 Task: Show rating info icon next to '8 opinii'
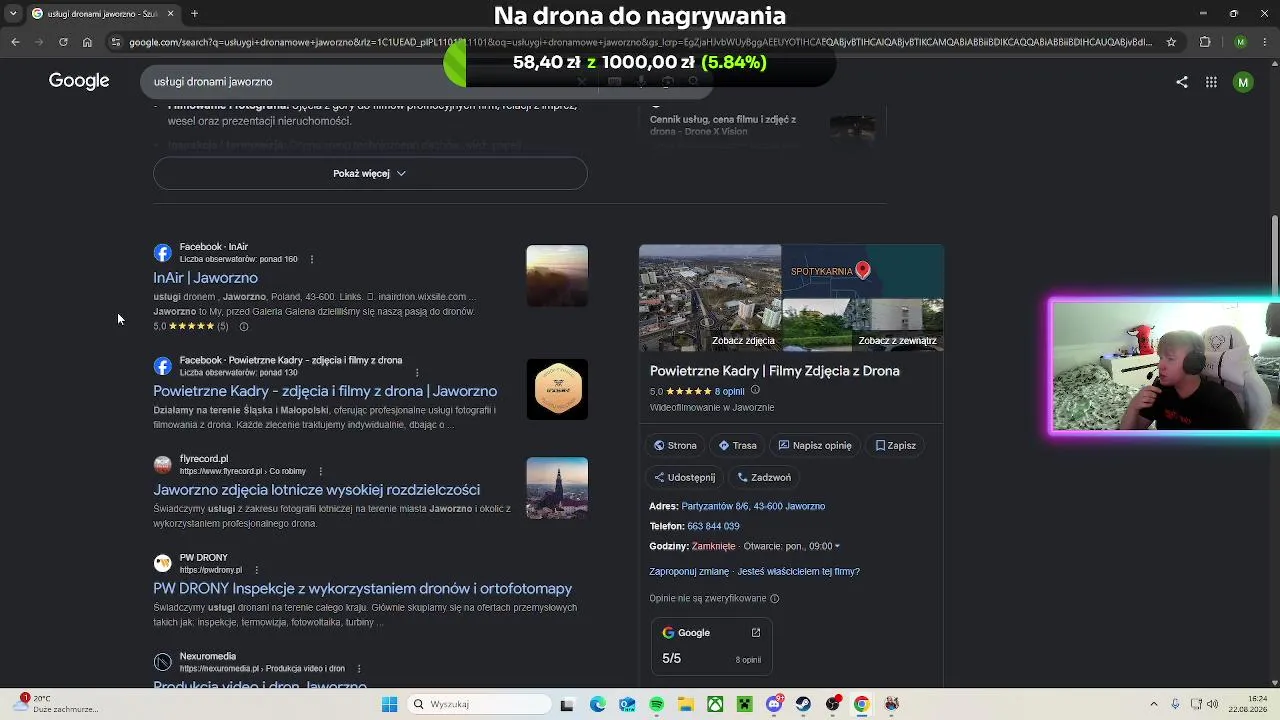click(x=755, y=390)
